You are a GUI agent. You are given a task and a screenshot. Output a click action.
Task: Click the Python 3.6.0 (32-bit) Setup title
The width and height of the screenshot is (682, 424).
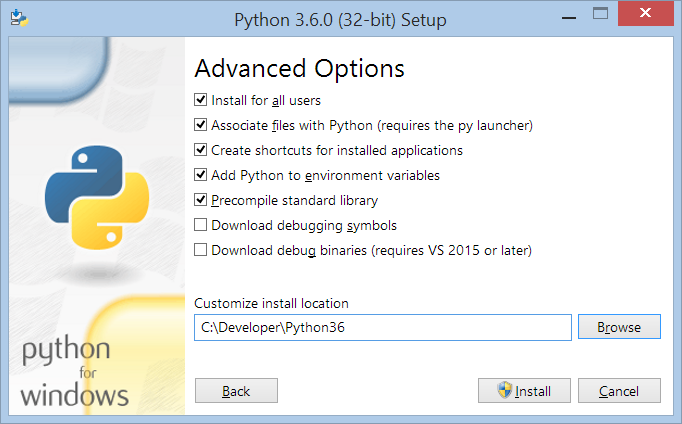click(340, 20)
